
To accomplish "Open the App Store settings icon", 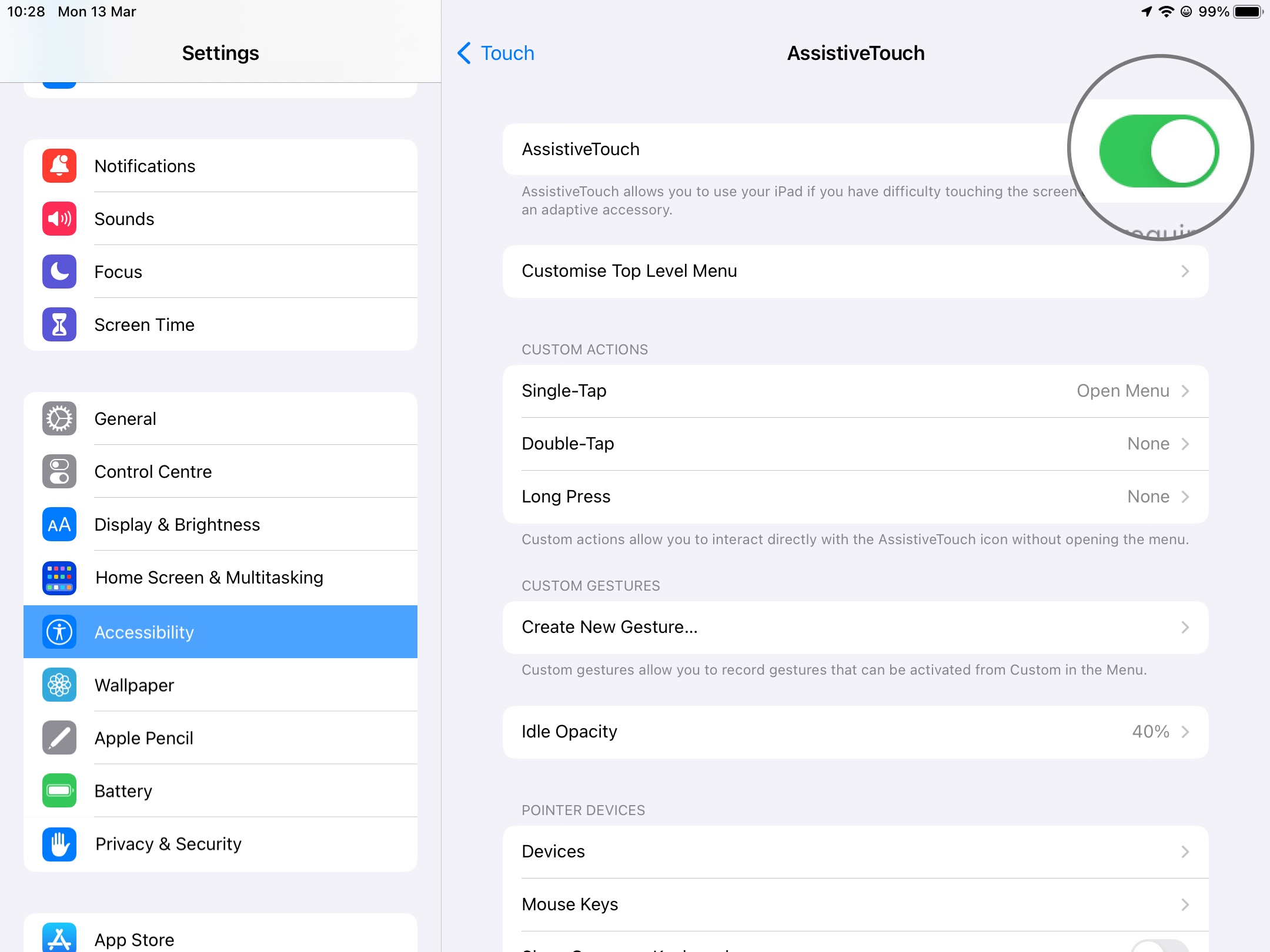I will 59,938.
